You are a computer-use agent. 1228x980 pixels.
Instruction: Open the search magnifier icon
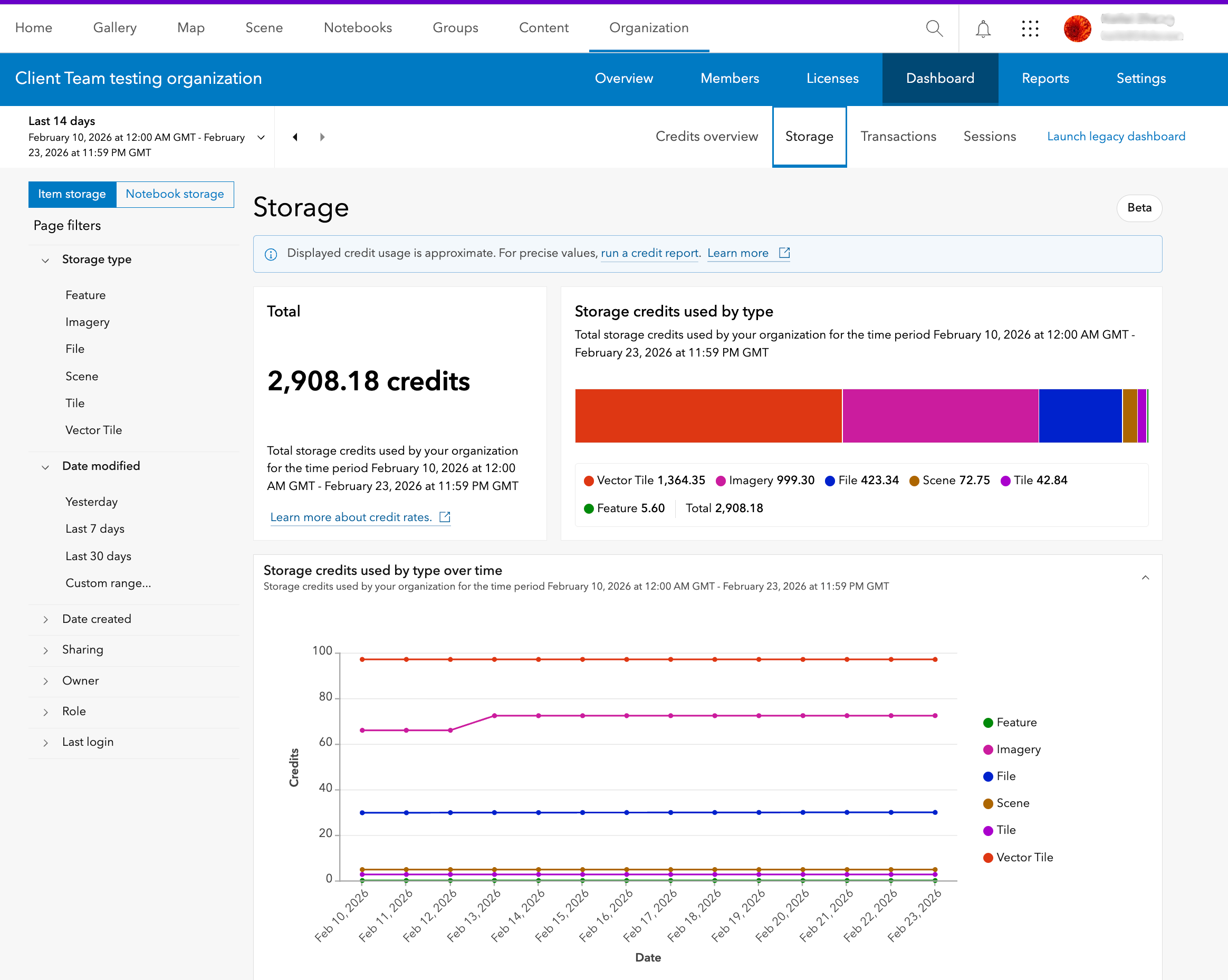tap(934, 28)
